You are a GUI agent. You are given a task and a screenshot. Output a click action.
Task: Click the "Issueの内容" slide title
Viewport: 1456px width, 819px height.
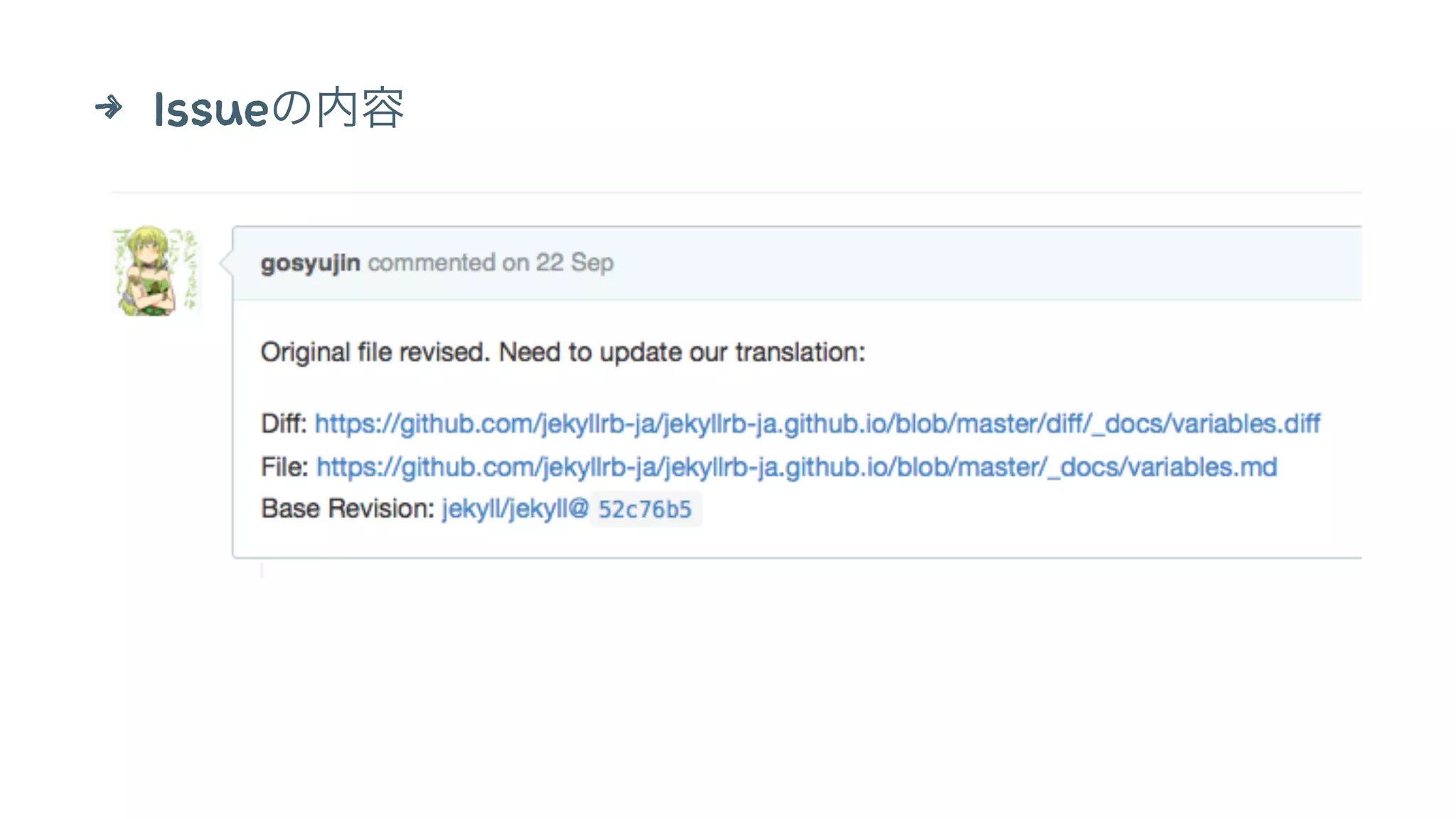279,109
